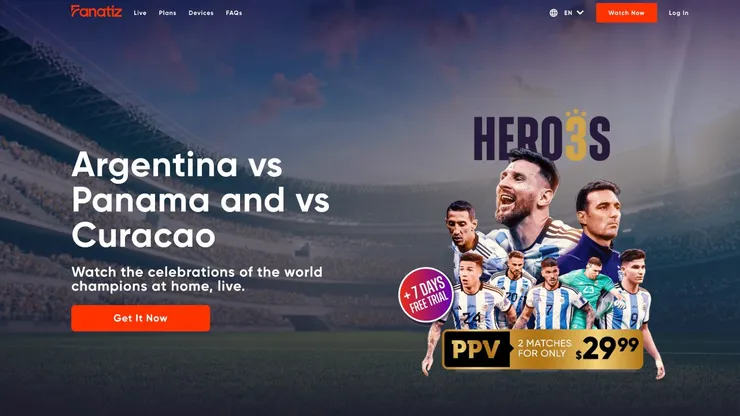Click the gold PPV badge

coord(476,349)
